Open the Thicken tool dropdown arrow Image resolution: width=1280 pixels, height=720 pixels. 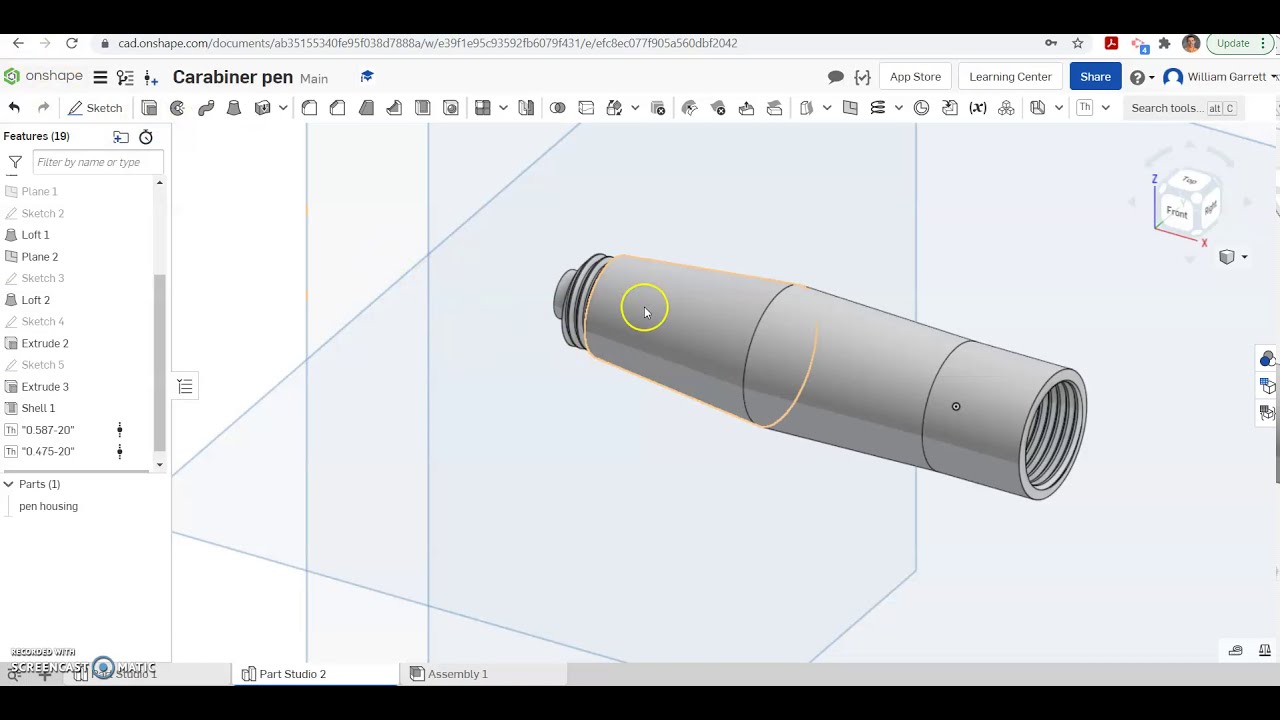[x=283, y=108]
